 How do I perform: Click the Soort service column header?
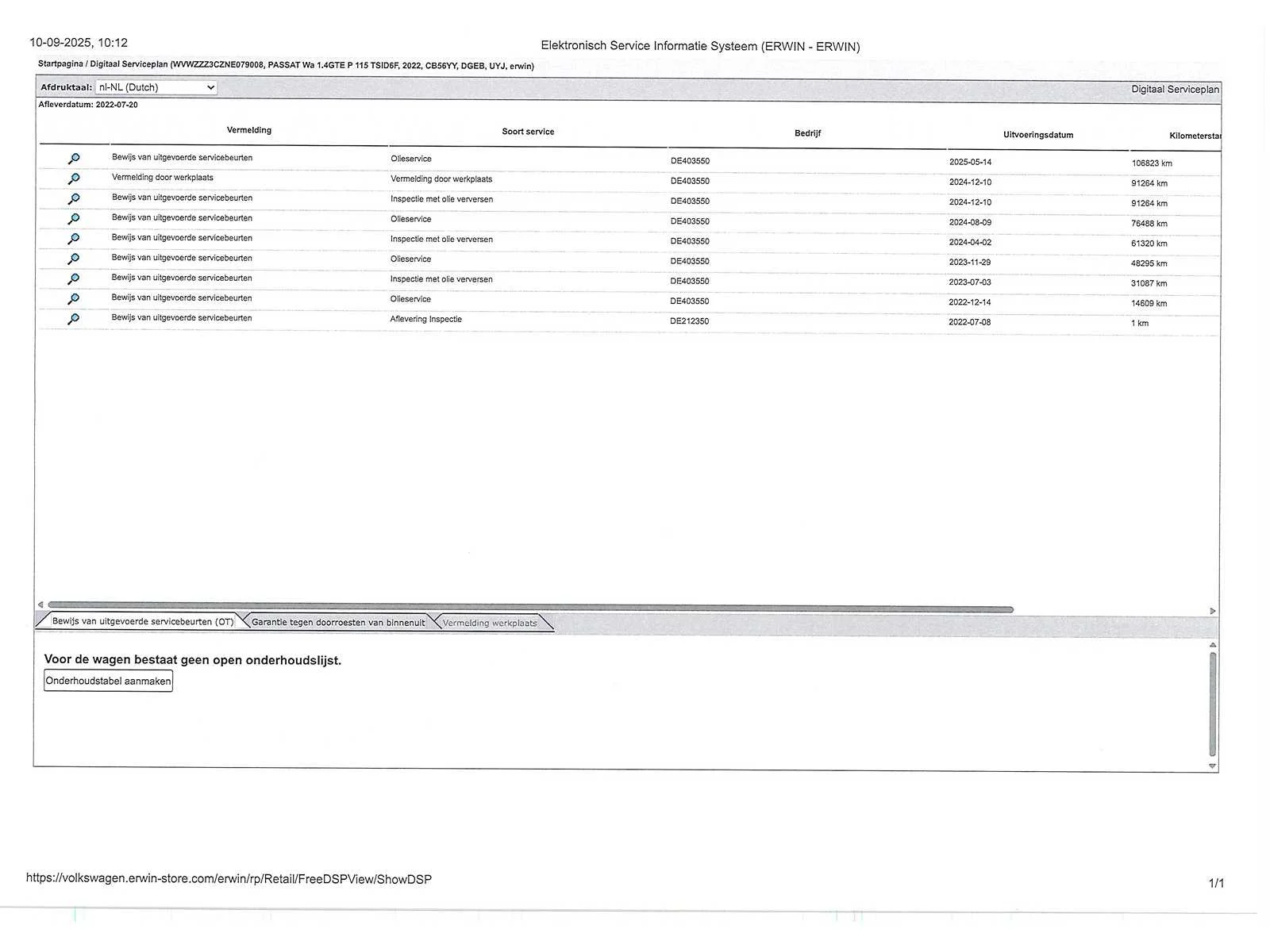(528, 132)
